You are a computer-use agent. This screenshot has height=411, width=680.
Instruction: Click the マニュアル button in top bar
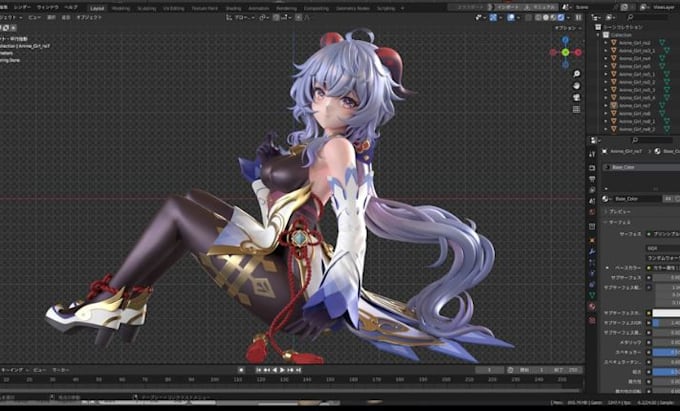pyautogui.click(x=540, y=7)
